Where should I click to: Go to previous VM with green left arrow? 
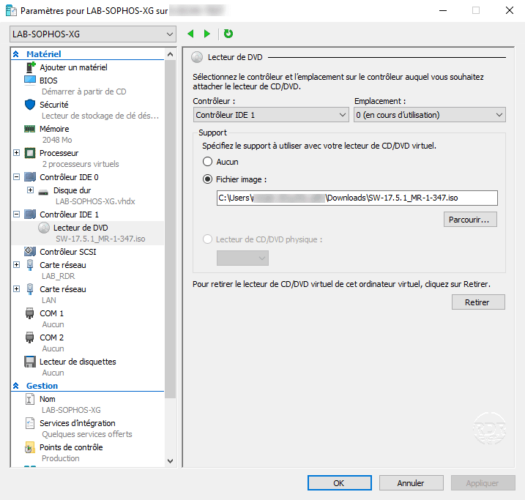pos(191,33)
